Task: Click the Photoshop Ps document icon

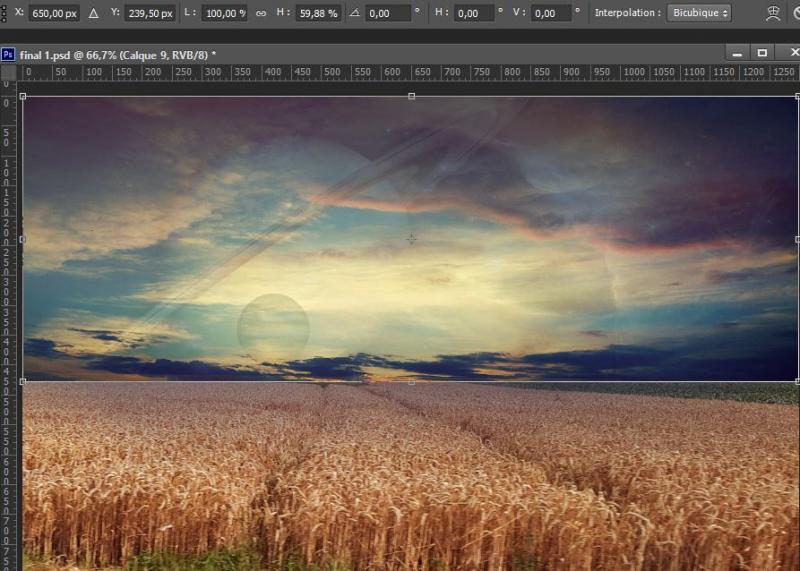Action: tap(8, 54)
